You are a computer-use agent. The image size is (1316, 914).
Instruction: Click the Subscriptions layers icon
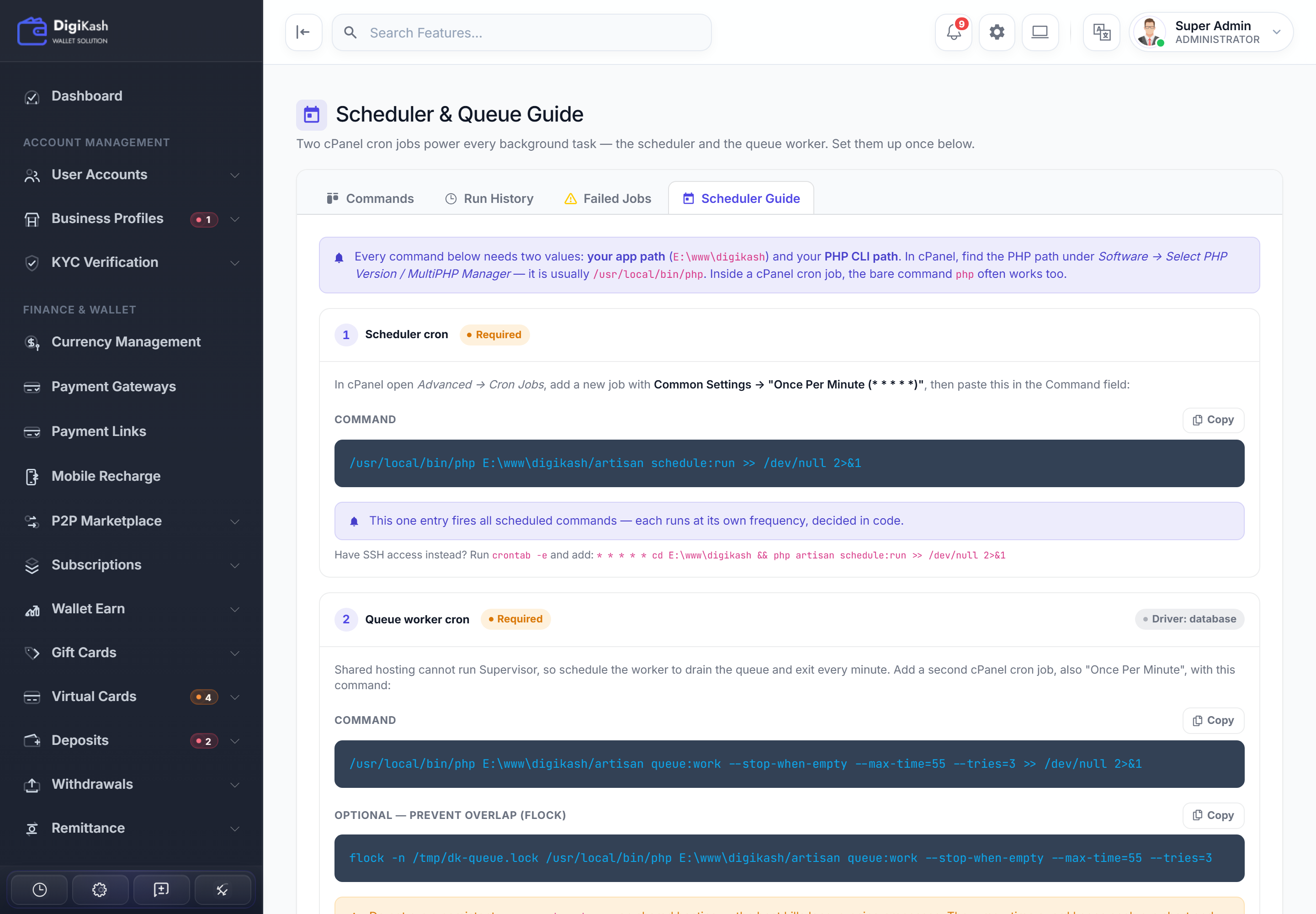[32, 565]
